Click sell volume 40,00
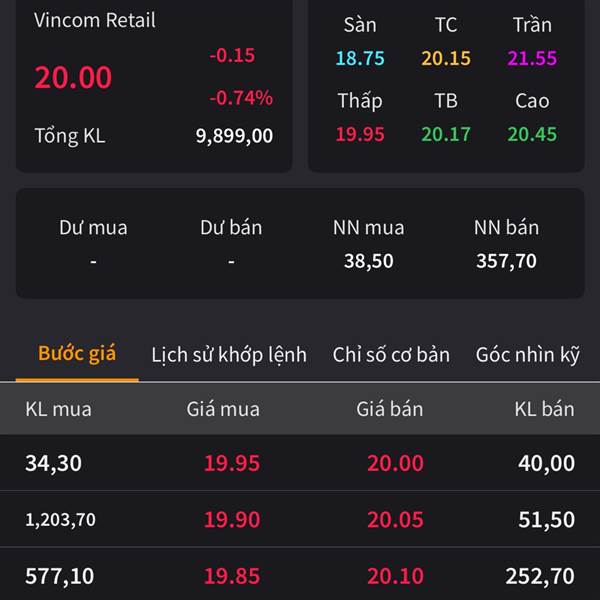The image size is (600, 600). click(x=546, y=463)
